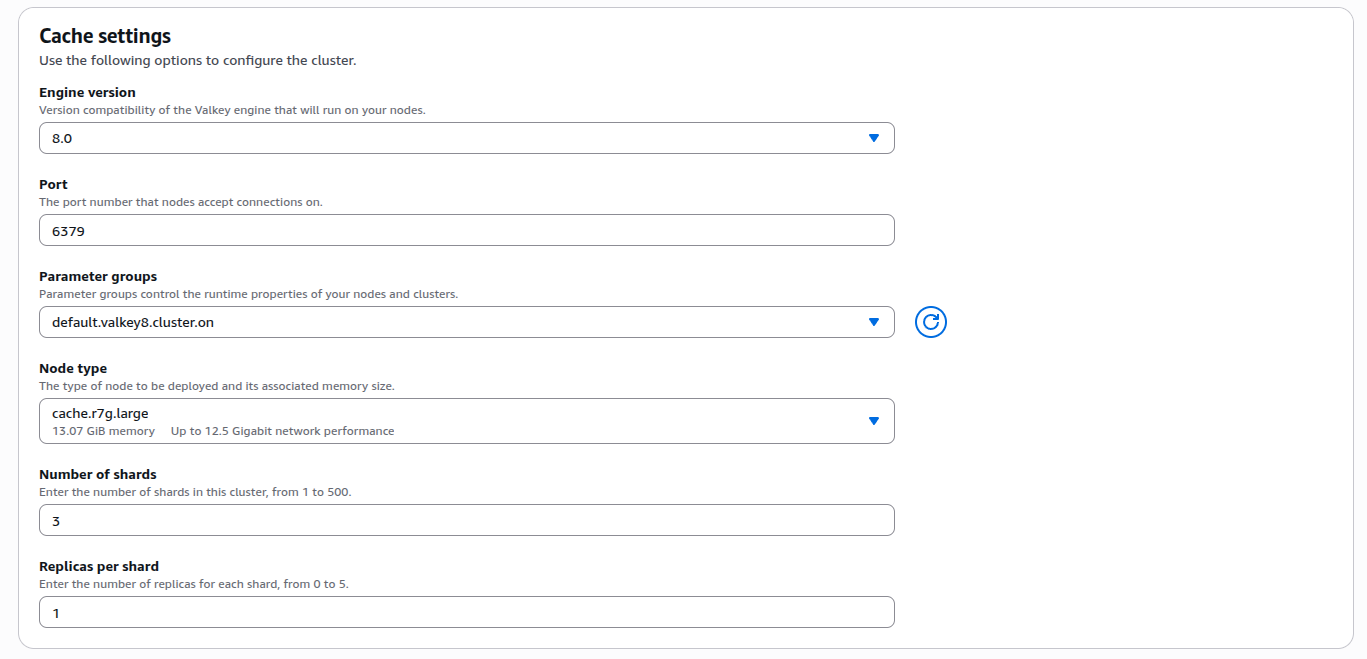Click the cluster configuration description text
1367x659 pixels.
coord(197,61)
